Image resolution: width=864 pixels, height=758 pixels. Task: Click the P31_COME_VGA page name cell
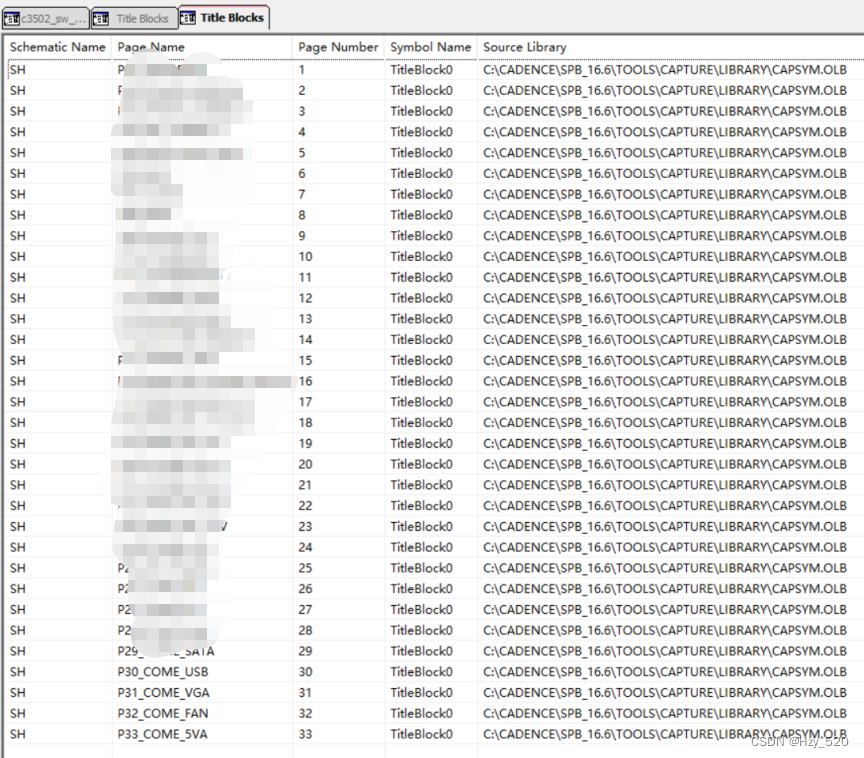163,693
